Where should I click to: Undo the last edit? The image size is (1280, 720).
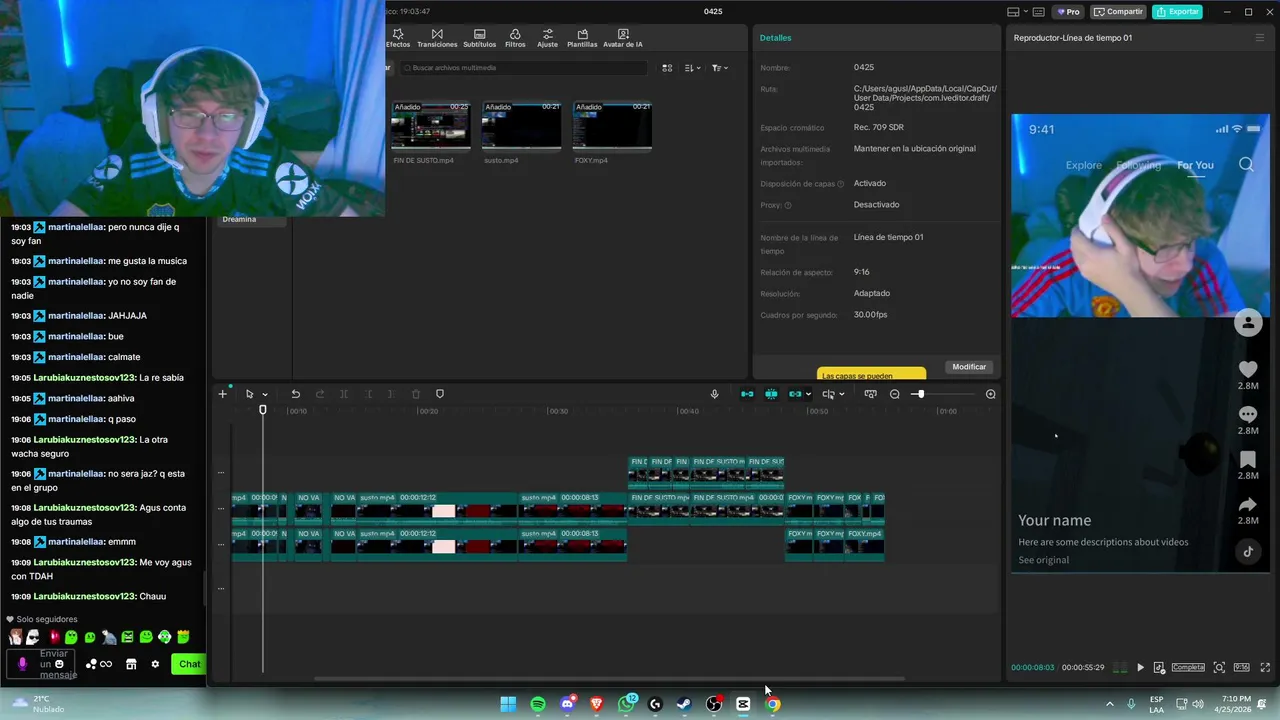(295, 394)
